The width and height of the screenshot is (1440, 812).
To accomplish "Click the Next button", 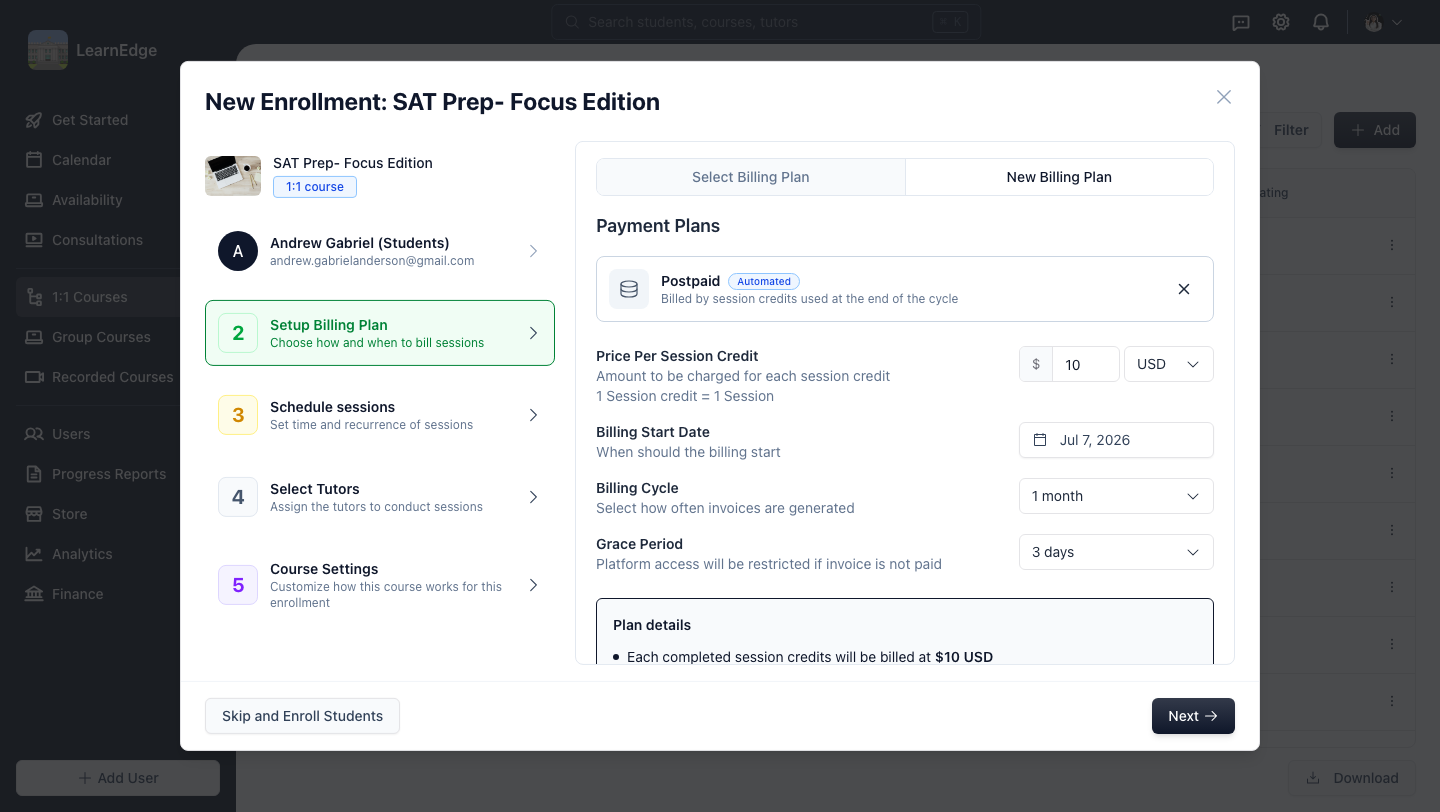I will [1193, 716].
